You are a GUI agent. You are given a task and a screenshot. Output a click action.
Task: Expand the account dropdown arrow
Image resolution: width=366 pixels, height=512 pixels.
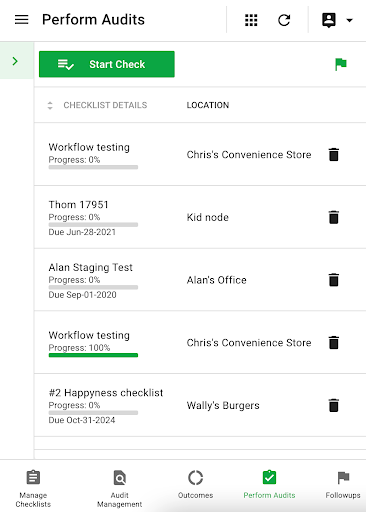[x=349, y=20]
